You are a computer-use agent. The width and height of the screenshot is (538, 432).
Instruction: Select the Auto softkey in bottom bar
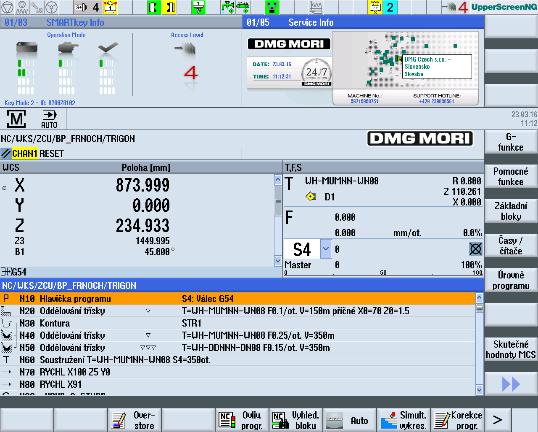pyautogui.click(x=350, y=420)
